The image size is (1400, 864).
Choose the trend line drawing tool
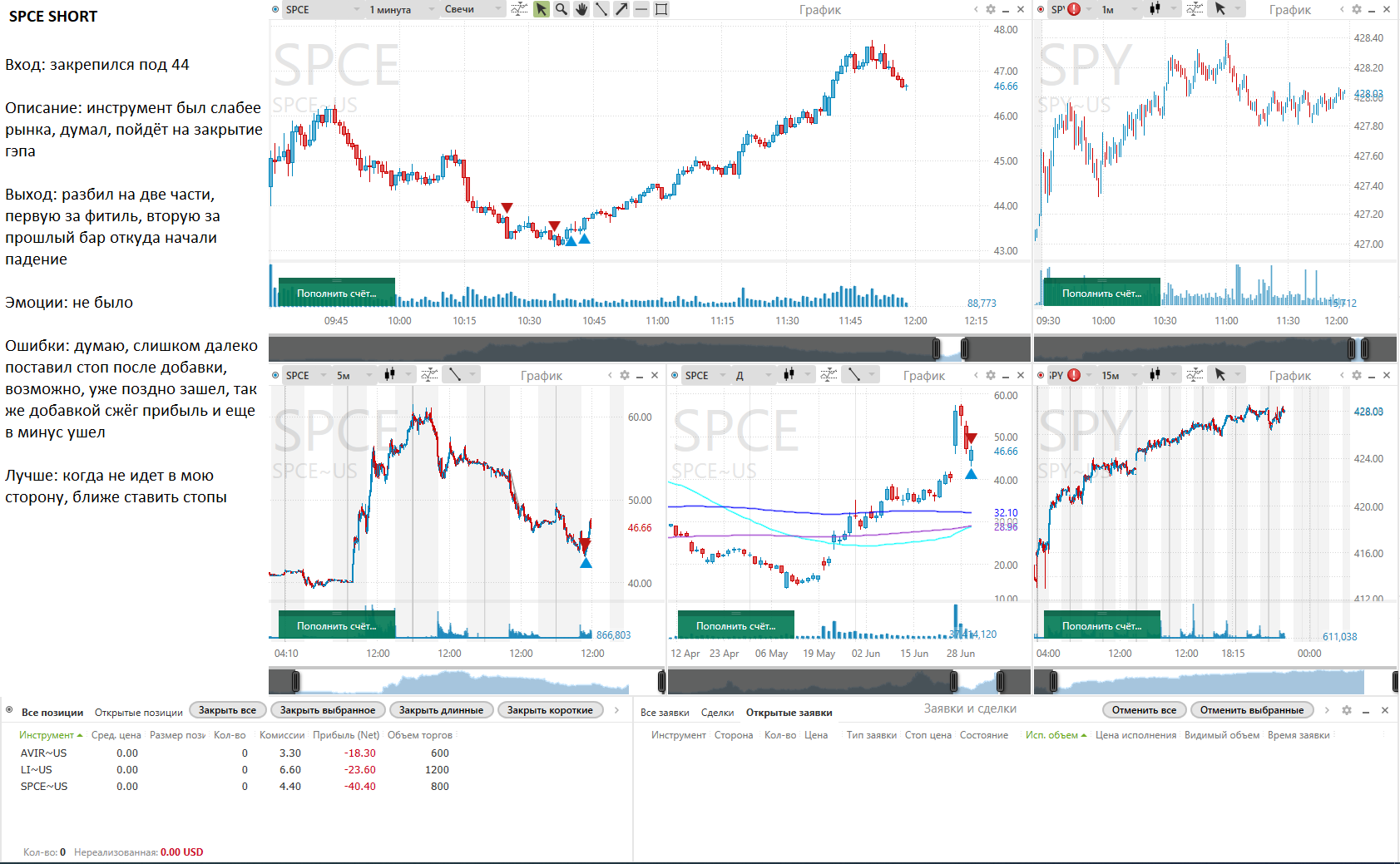click(x=601, y=9)
